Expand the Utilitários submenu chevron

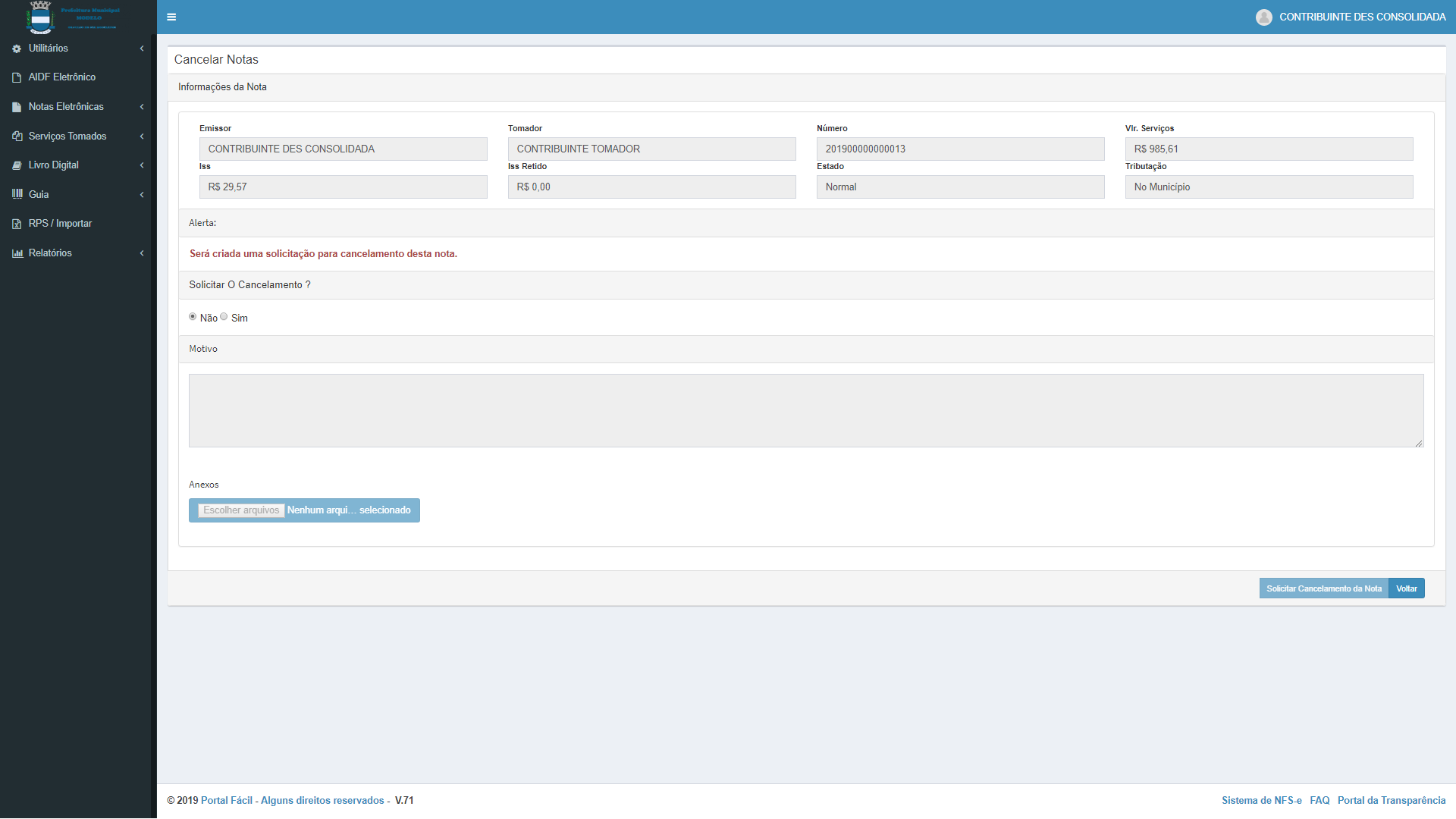tap(142, 49)
